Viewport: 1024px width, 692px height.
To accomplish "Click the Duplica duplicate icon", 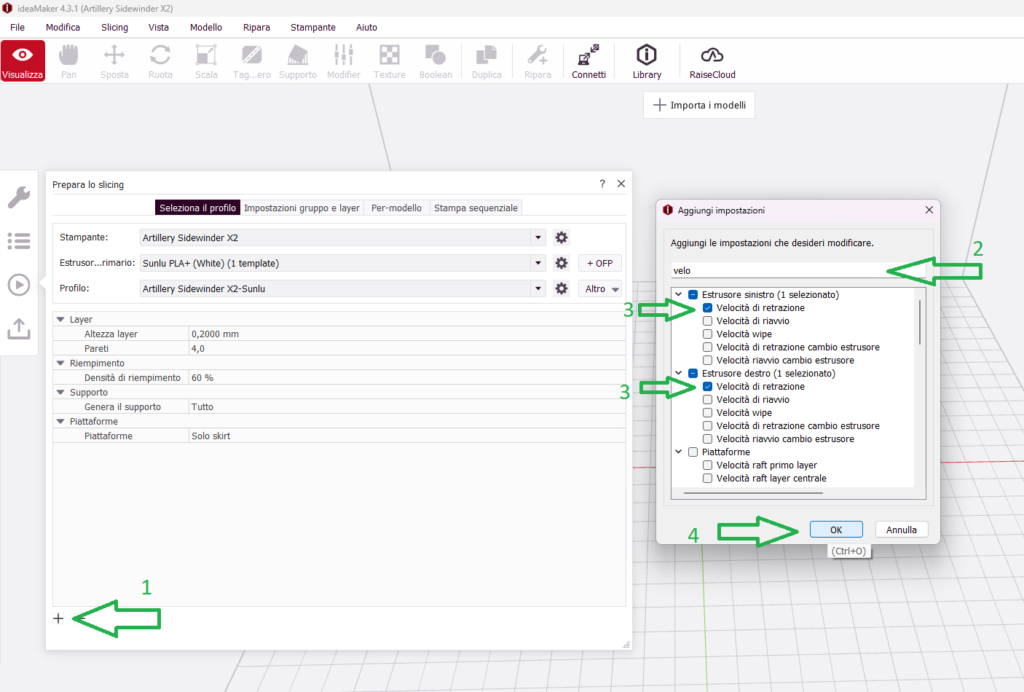I will click(x=487, y=61).
